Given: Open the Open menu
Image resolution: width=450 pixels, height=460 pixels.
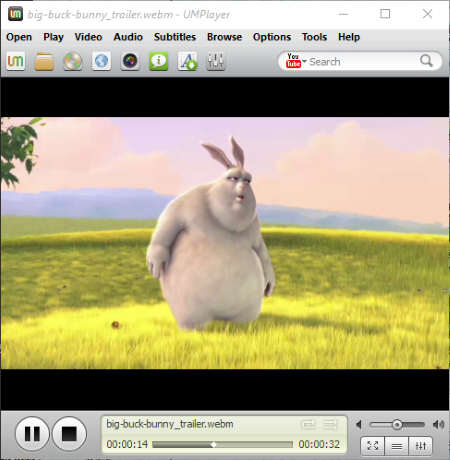Looking at the screenshot, I should pos(19,37).
